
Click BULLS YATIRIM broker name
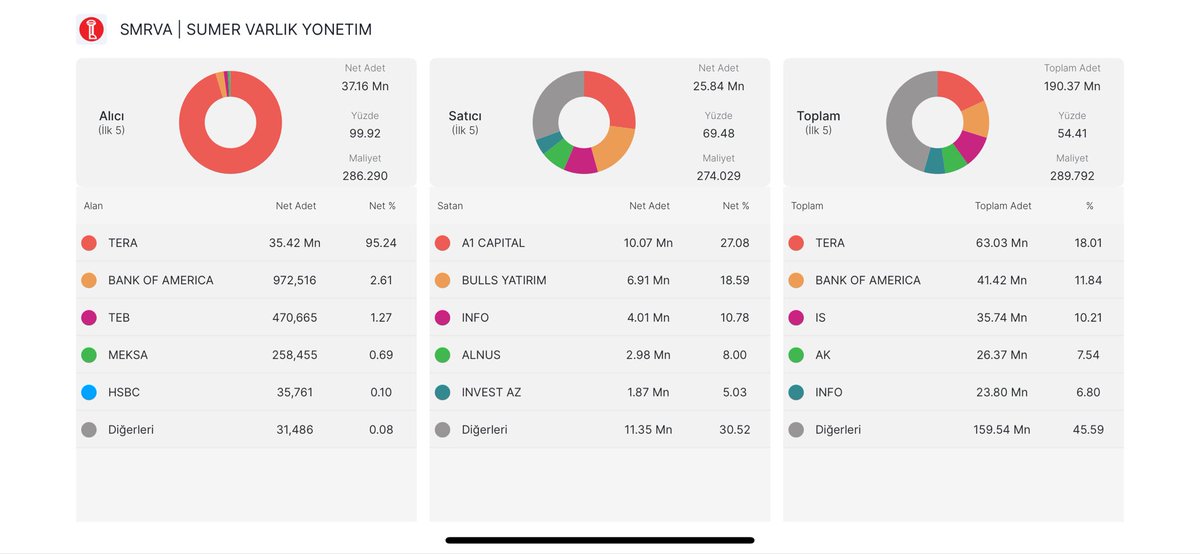click(x=504, y=280)
